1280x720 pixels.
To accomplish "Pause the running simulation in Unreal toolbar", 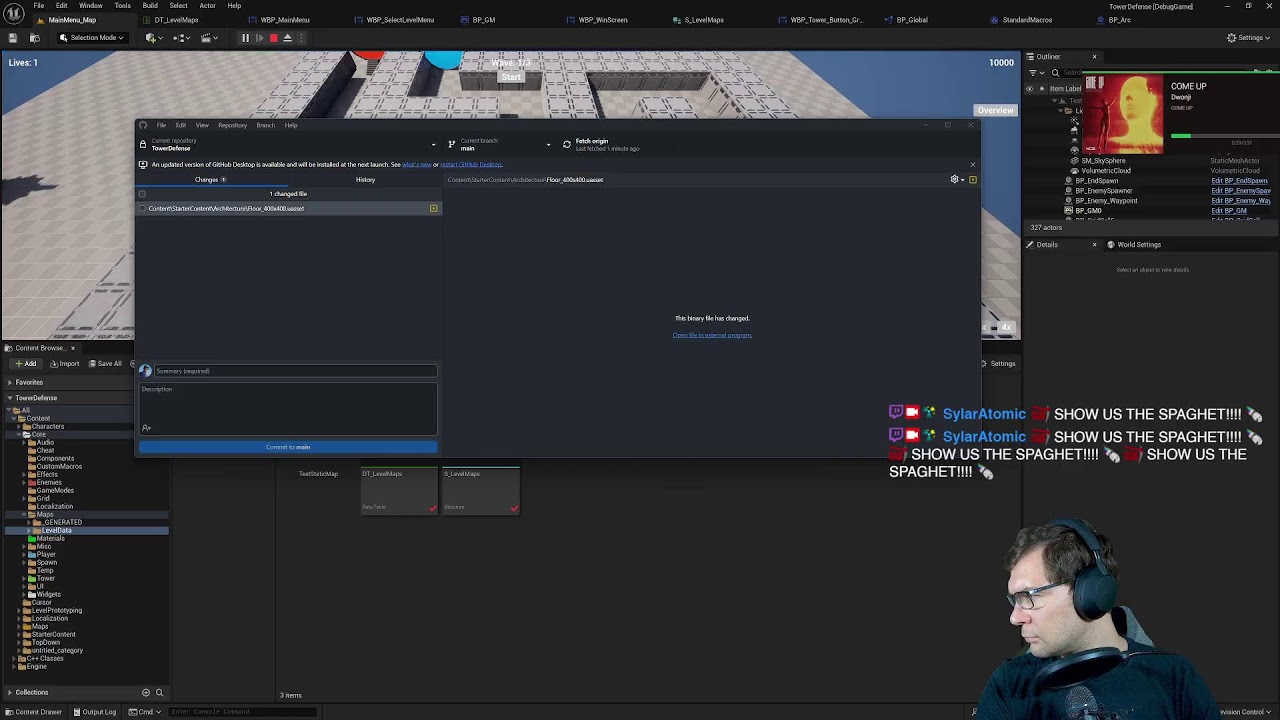I will (x=245, y=38).
